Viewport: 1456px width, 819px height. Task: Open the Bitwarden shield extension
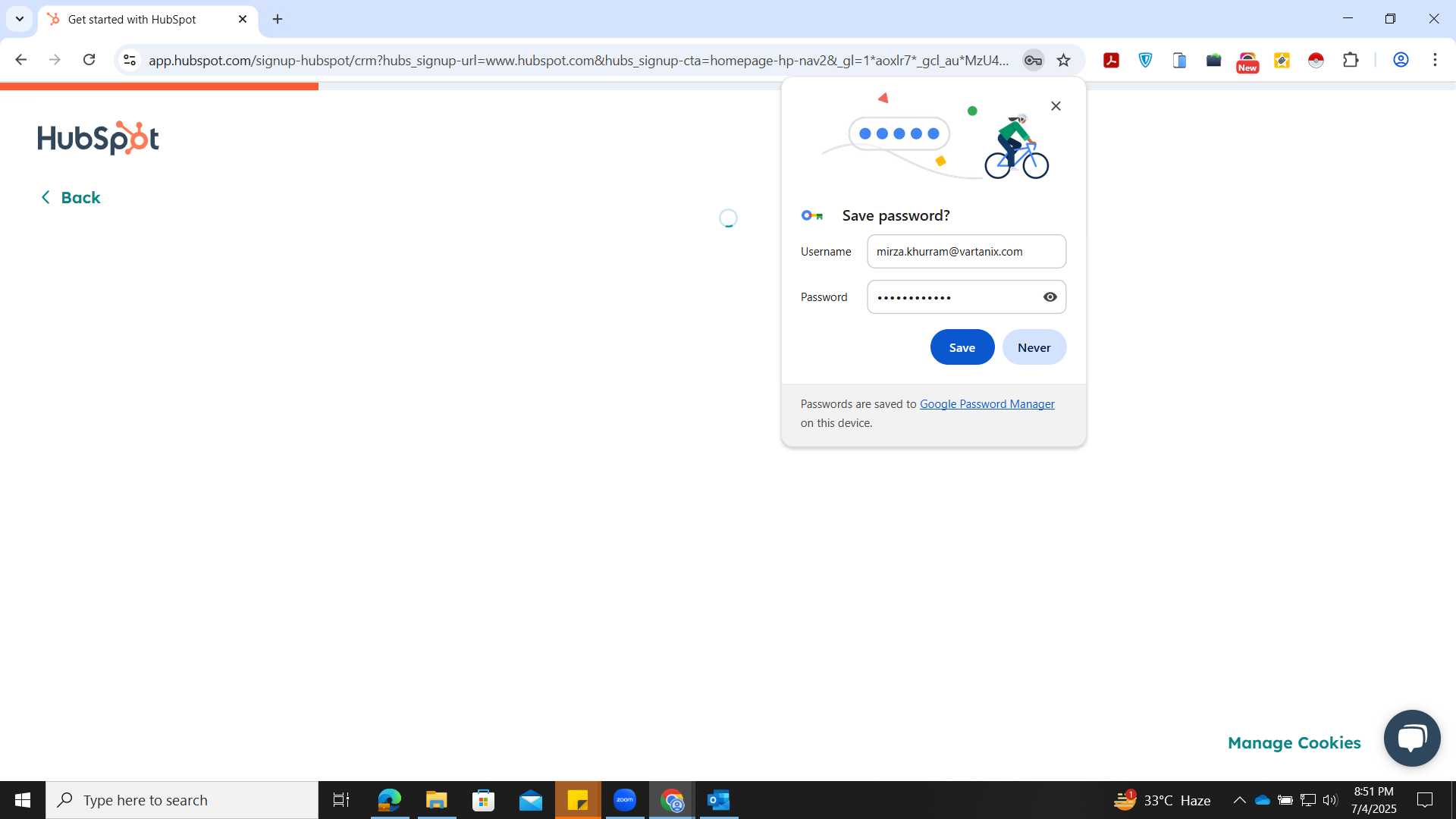[x=1145, y=60]
